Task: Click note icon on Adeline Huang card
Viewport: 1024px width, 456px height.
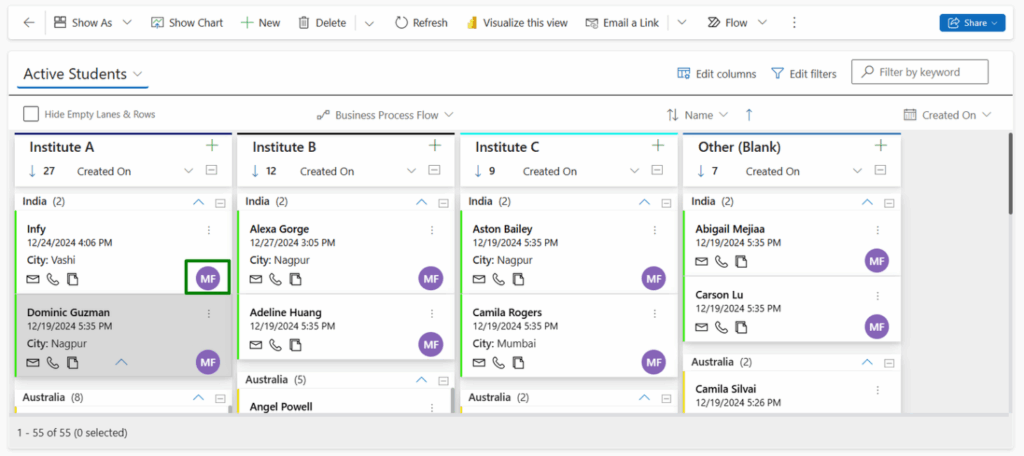Action: tap(296, 344)
